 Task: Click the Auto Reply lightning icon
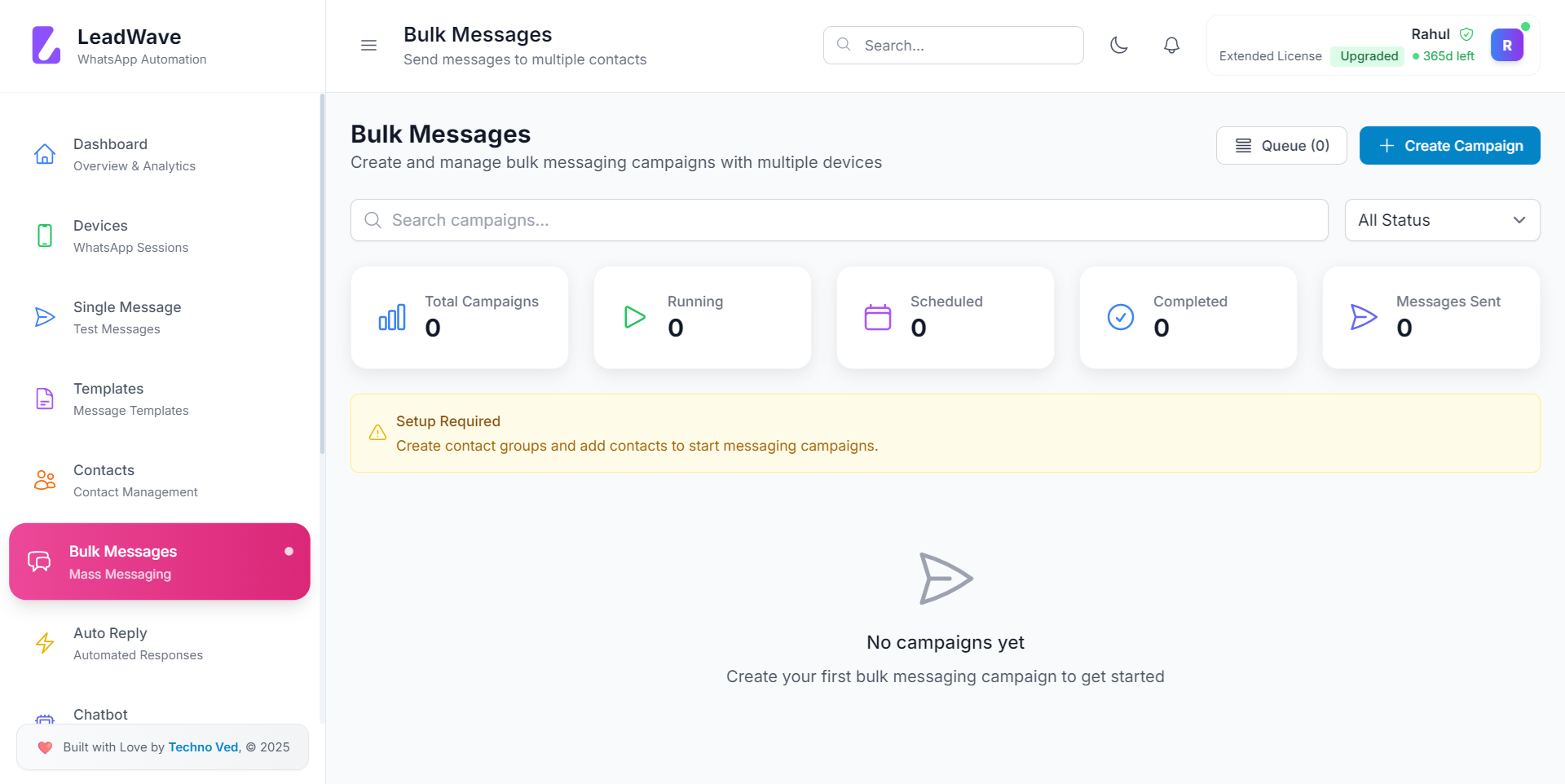pos(45,643)
